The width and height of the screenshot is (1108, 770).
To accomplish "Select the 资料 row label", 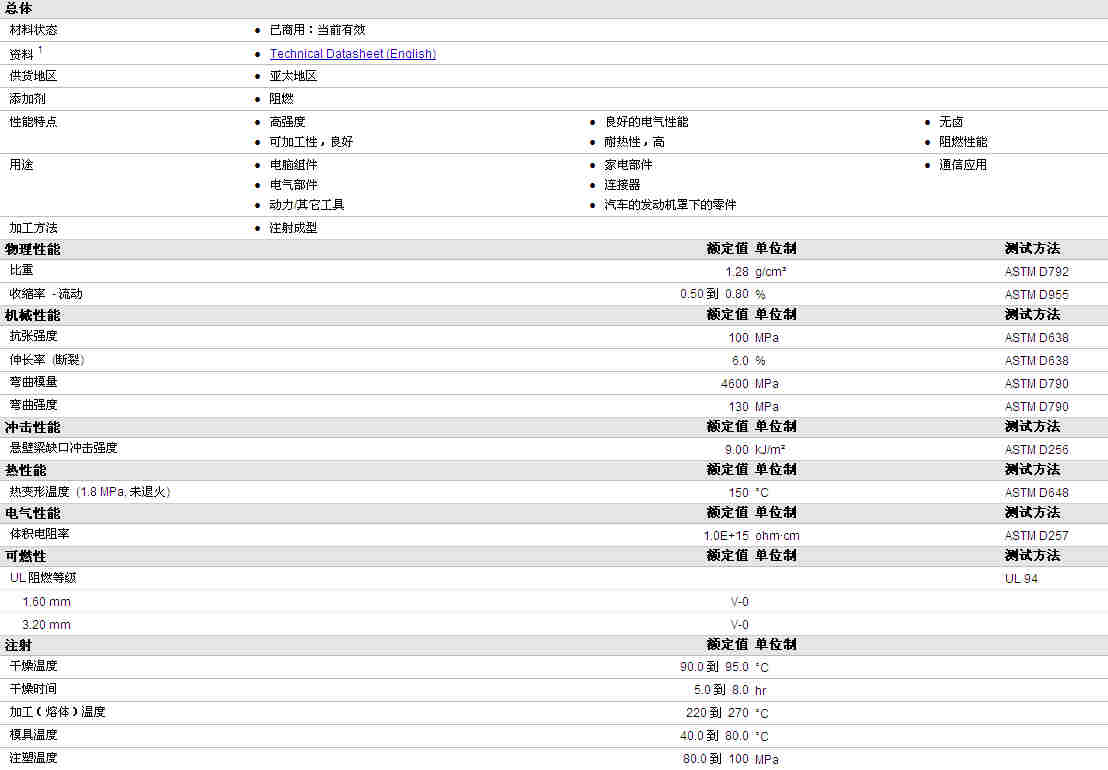I will click(21, 54).
